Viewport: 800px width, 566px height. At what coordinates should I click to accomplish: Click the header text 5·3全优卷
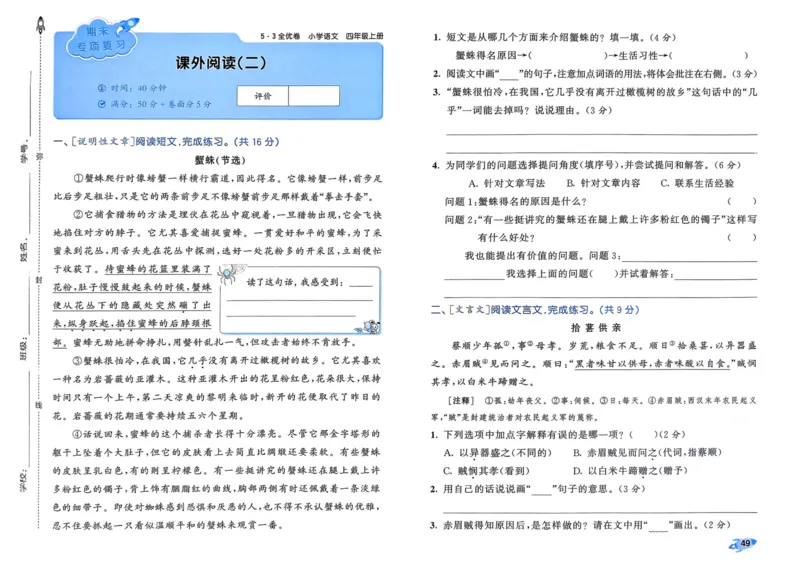(x=280, y=36)
